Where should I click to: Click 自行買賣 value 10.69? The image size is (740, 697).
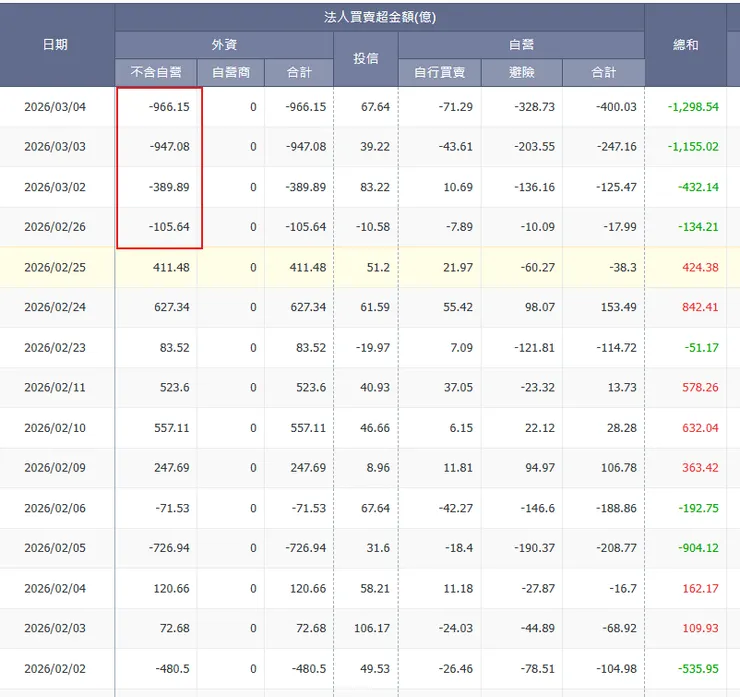point(458,187)
